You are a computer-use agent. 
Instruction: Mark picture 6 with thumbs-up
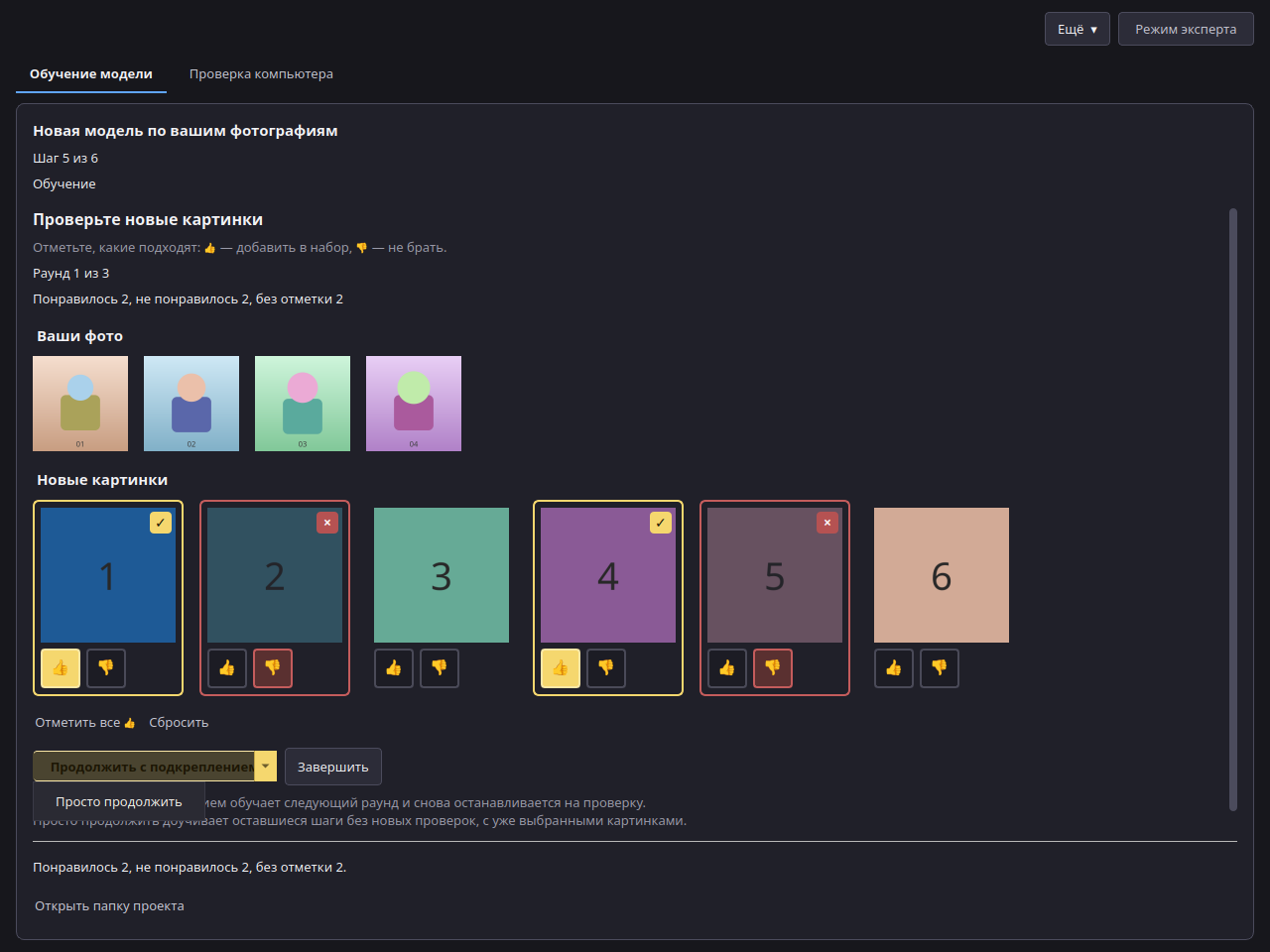pos(894,668)
